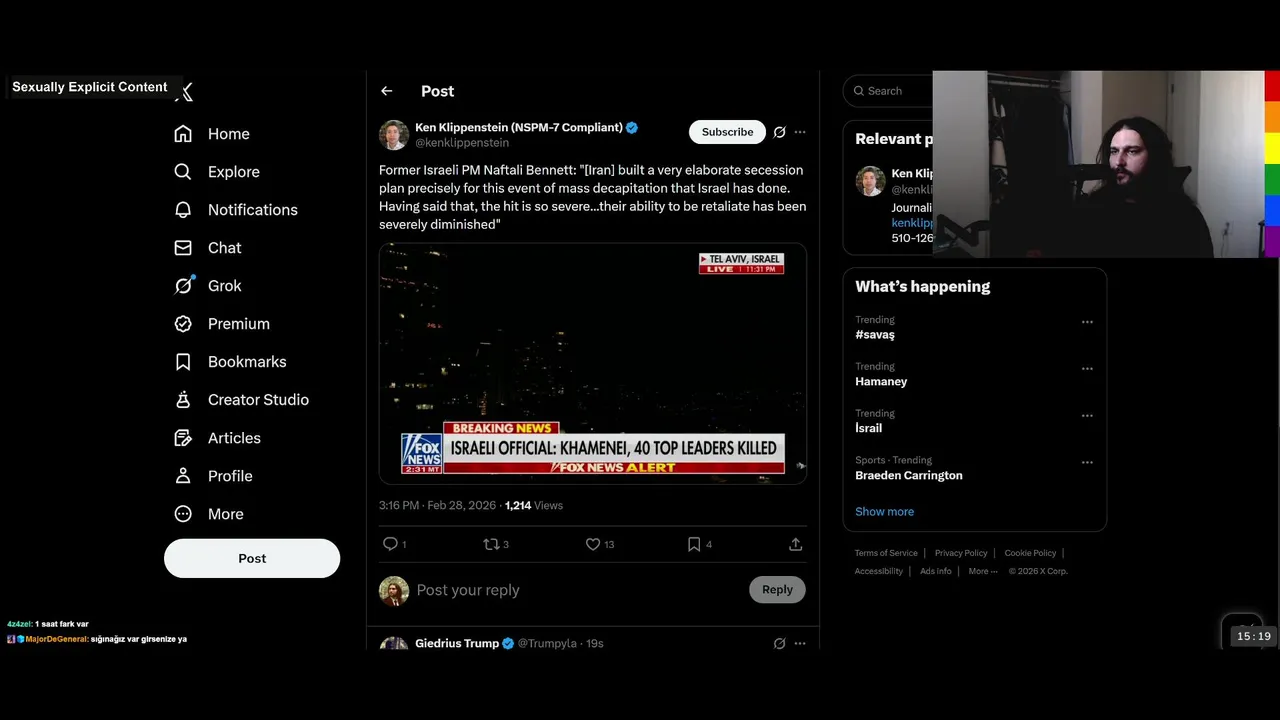Click the reply comment icon
This screenshot has width=1280, height=720.
tap(390, 544)
